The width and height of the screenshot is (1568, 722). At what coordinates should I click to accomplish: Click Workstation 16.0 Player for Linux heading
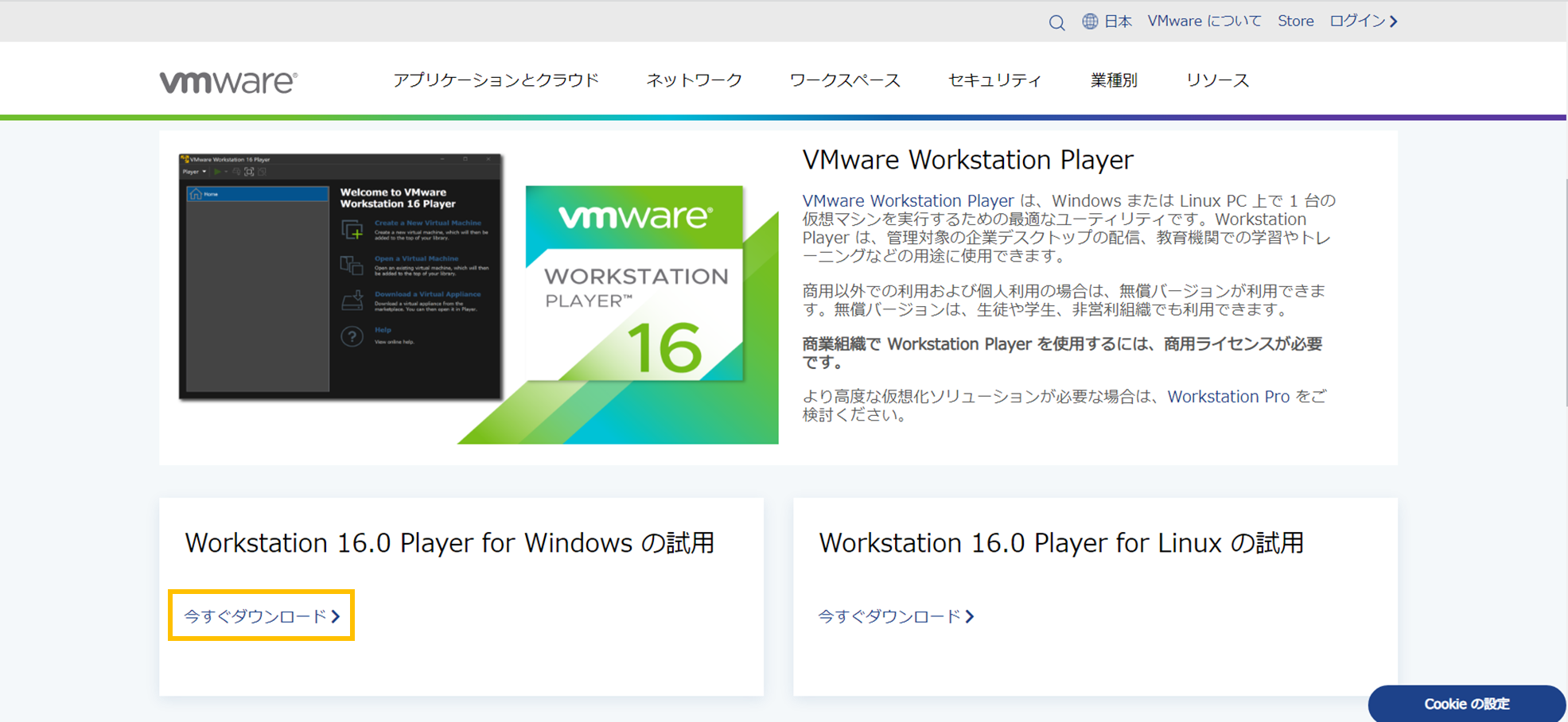click(x=1061, y=543)
